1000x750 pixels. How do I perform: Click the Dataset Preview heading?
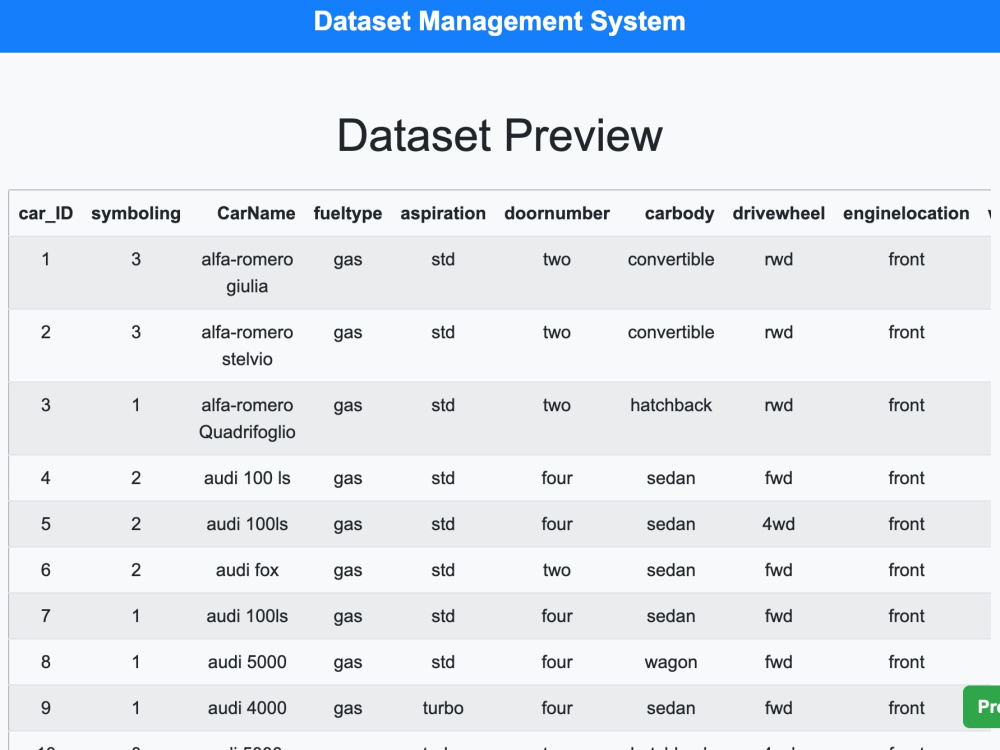[x=499, y=135]
